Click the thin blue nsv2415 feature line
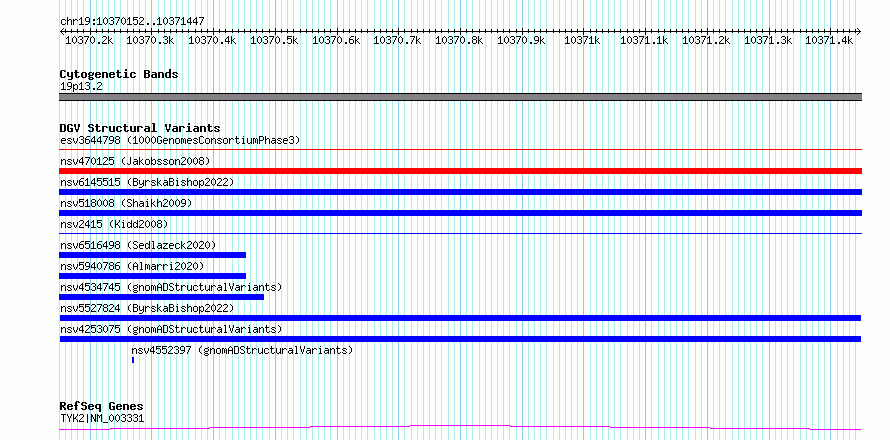890x440 pixels. (x=460, y=234)
